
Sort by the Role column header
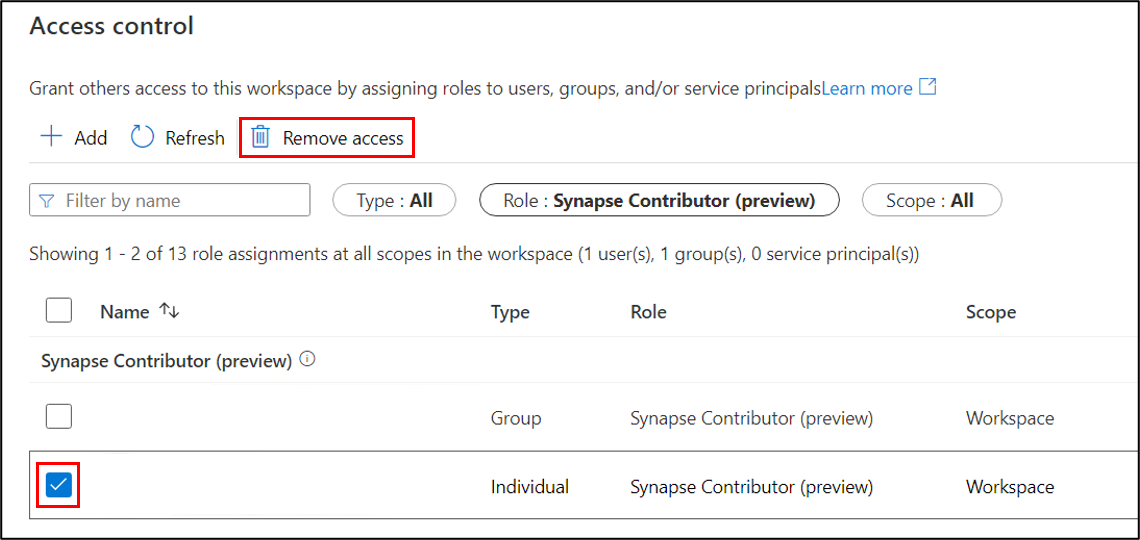click(648, 312)
